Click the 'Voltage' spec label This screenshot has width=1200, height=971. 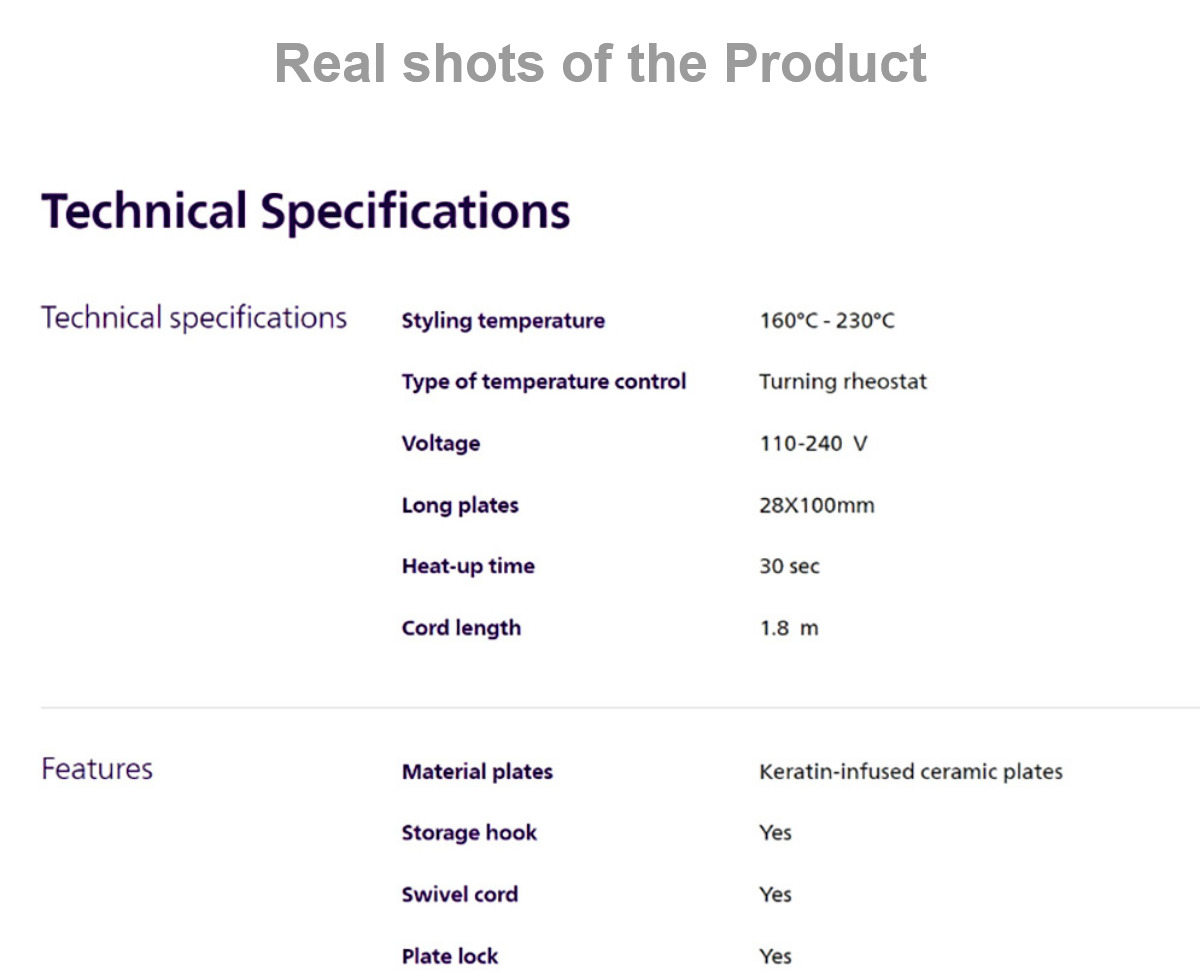point(441,443)
